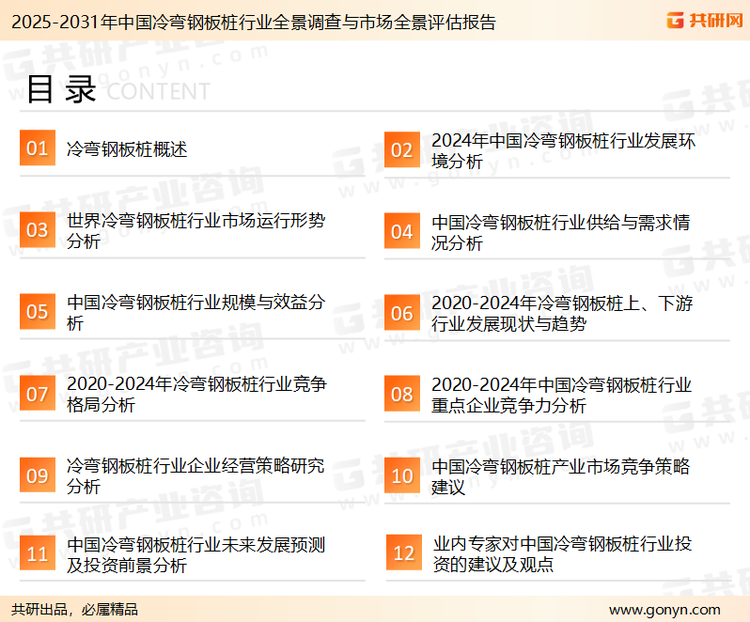Click the 共研出品，必属精品 footer slogan

pos(75,609)
